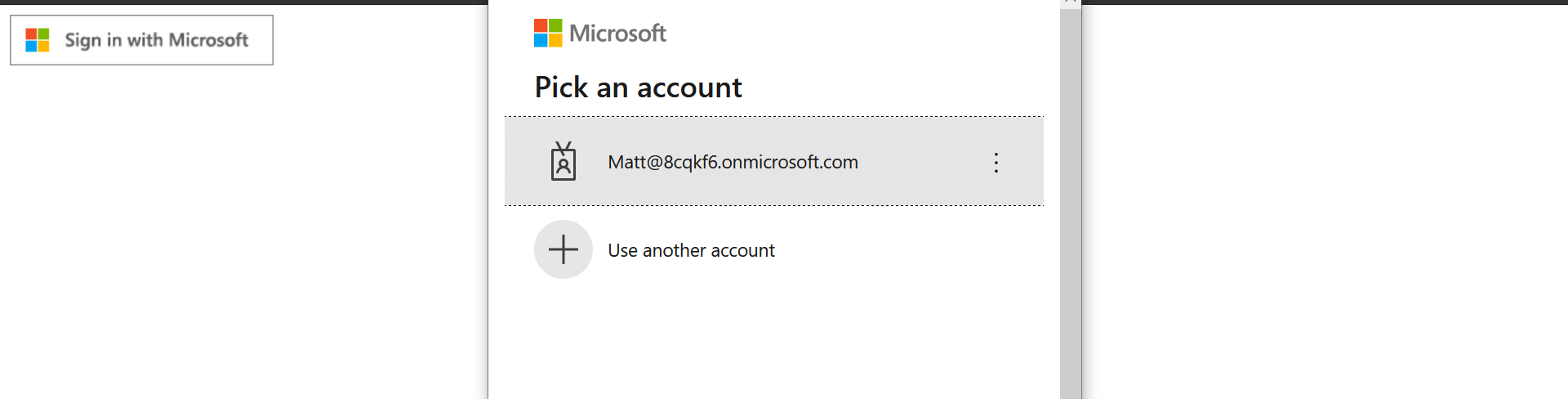Click the Pick an account heading
Image resolution: width=1568 pixels, height=399 pixels.
coord(638,87)
